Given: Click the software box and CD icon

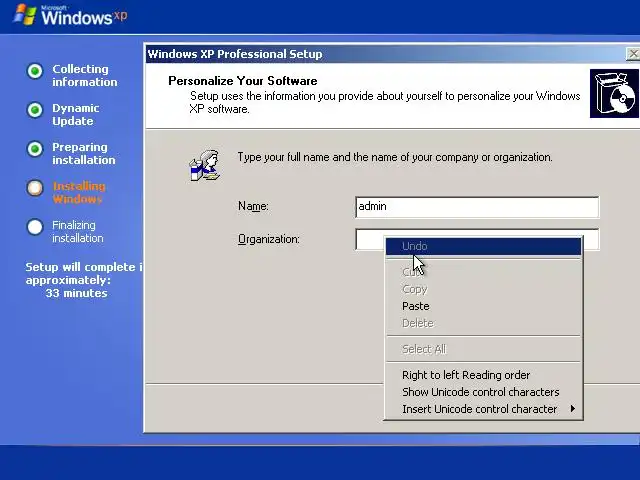Looking at the screenshot, I should pos(614,93).
